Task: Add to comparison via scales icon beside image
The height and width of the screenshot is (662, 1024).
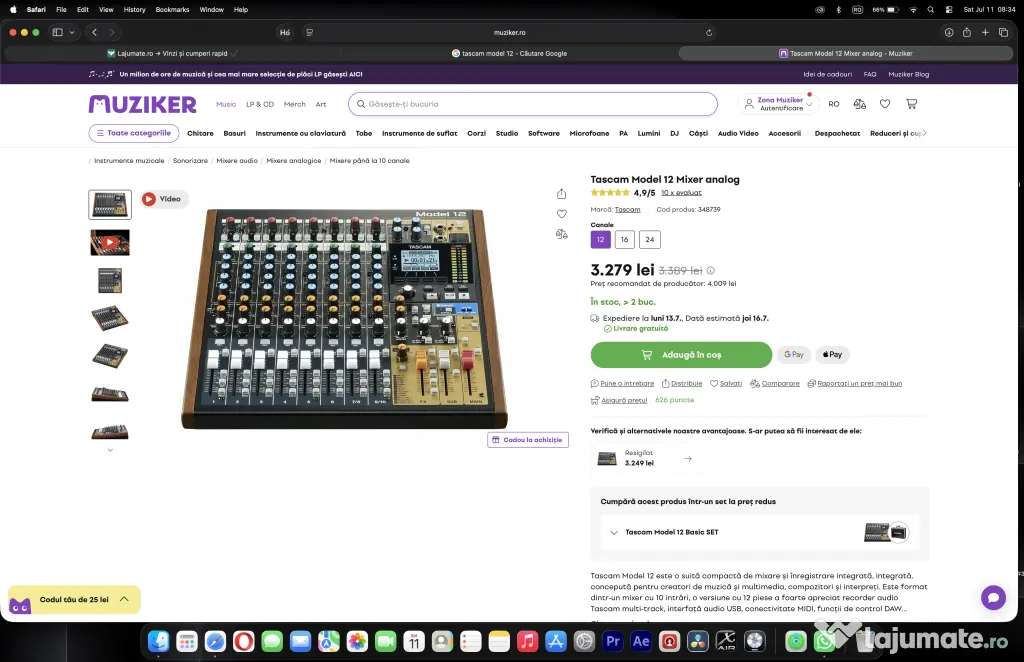Action: click(x=562, y=234)
